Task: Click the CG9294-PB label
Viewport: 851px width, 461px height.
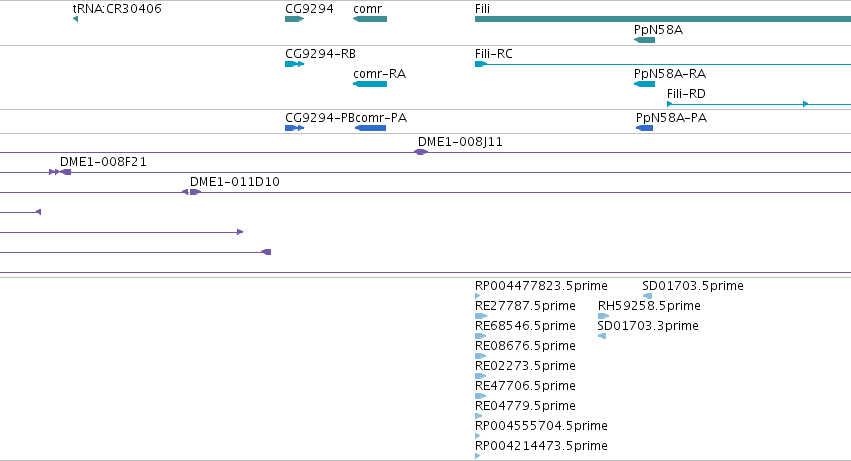Action: pyautogui.click(x=320, y=118)
